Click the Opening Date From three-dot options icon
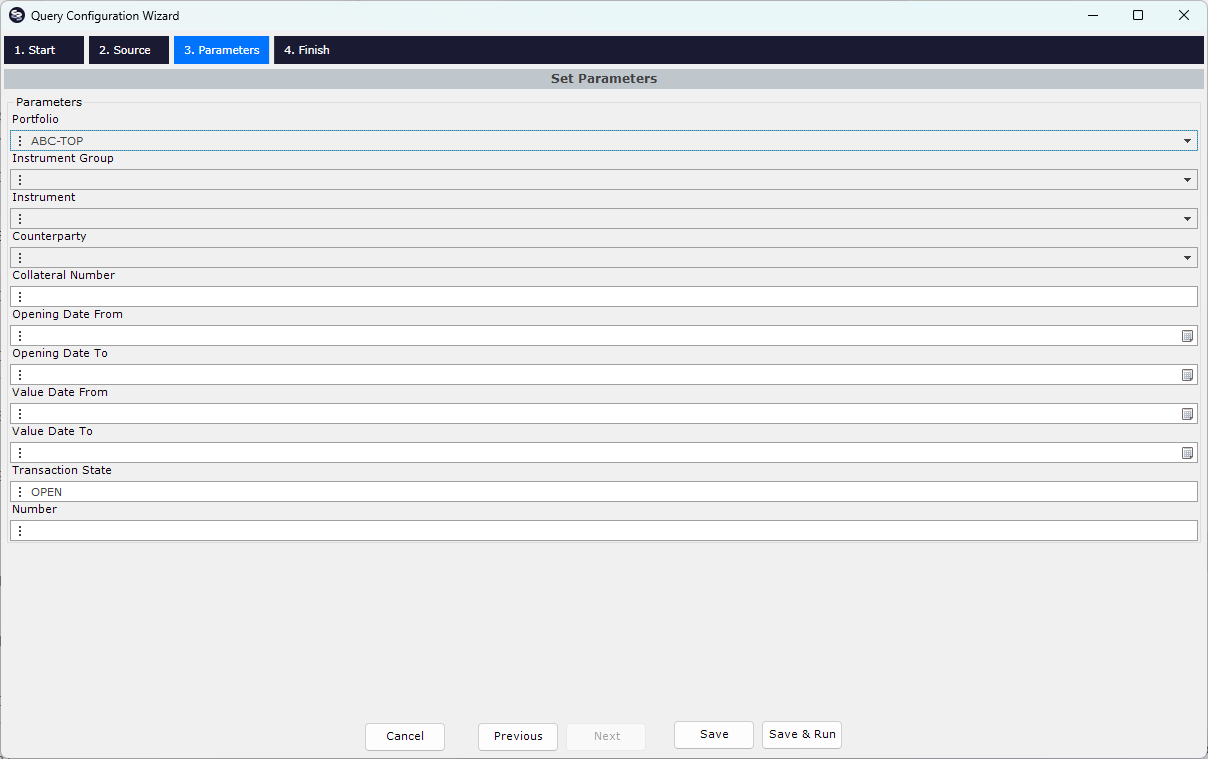This screenshot has width=1208, height=759. 20,336
